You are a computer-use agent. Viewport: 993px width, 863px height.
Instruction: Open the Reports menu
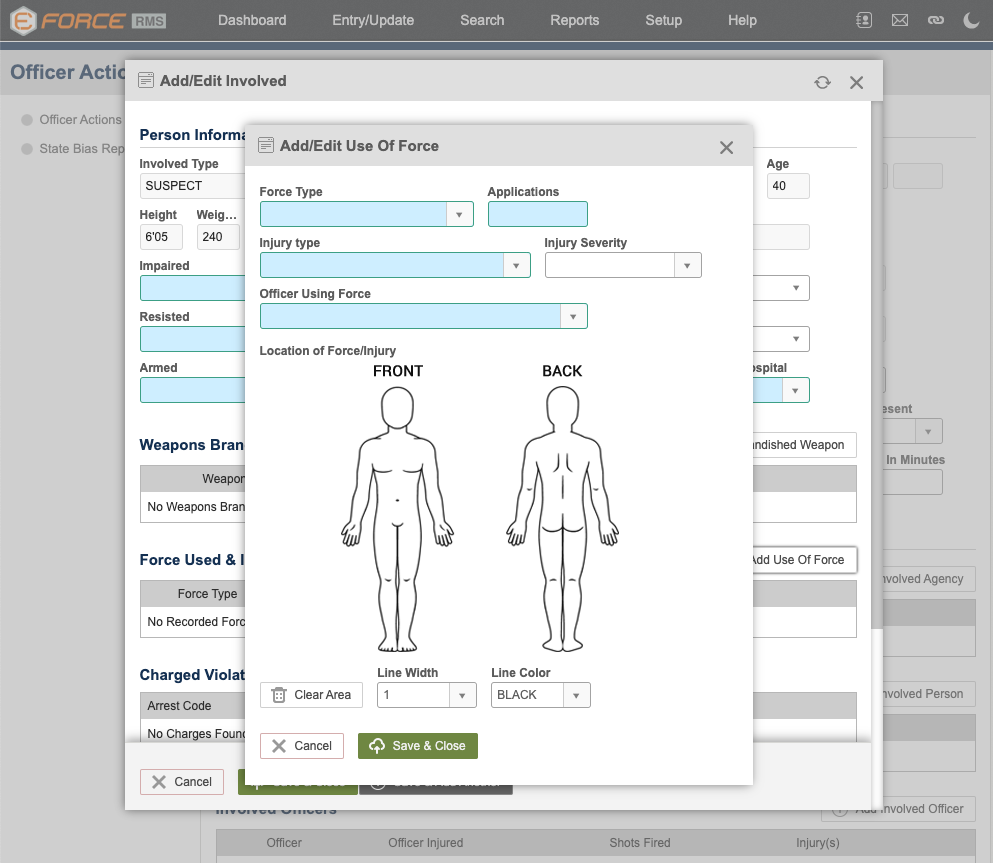pos(574,20)
